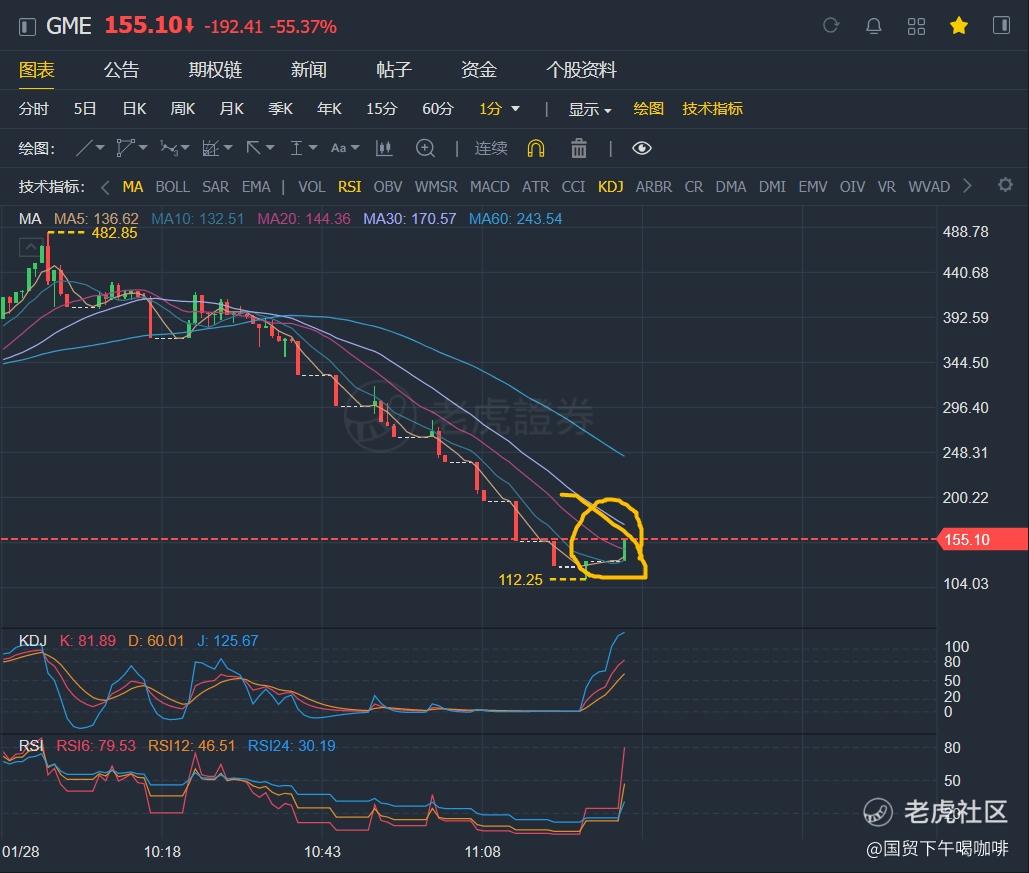
Task: Expand line tool dropdown arrow
Action: (x=100, y=148)
